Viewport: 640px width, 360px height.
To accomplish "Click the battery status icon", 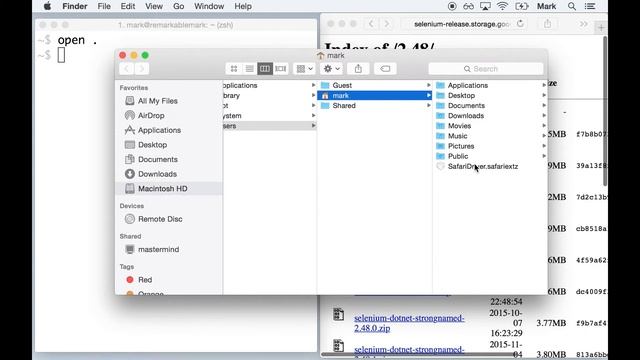I will [x=522, y=6].
